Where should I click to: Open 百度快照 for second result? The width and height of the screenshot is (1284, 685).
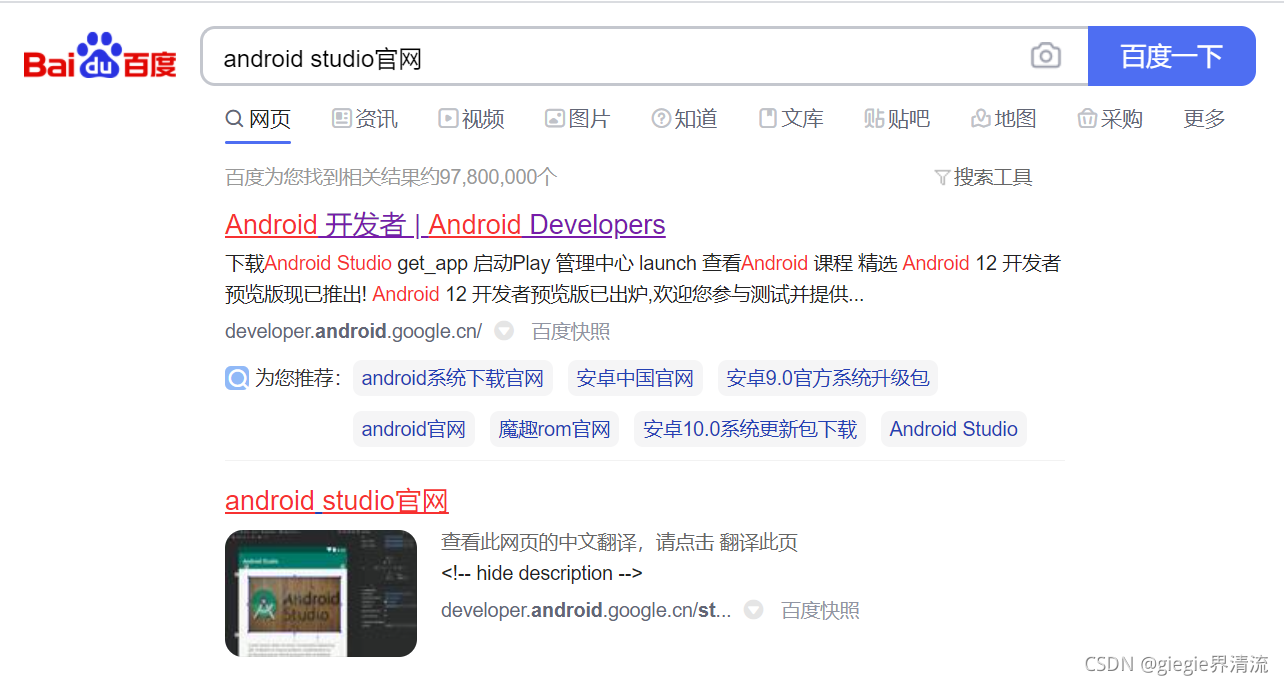coord(820,610)
